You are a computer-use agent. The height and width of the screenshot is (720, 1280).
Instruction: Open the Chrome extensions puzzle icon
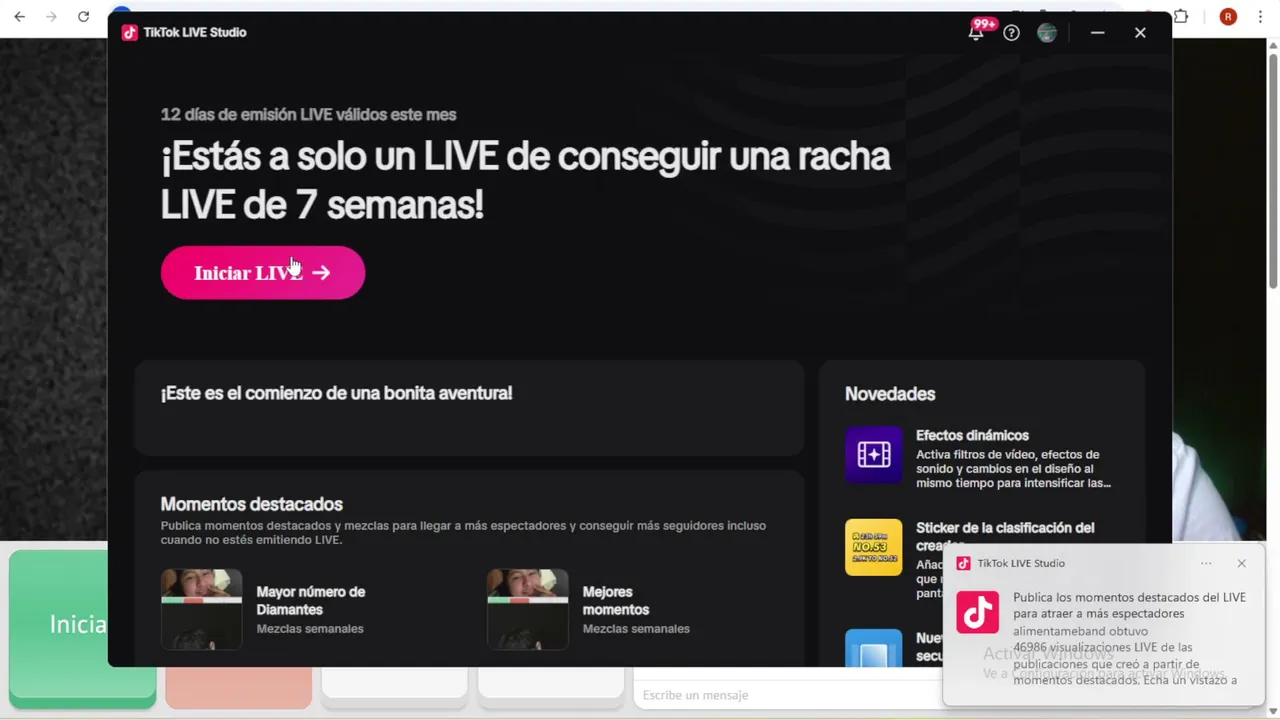coord(1181,16)
